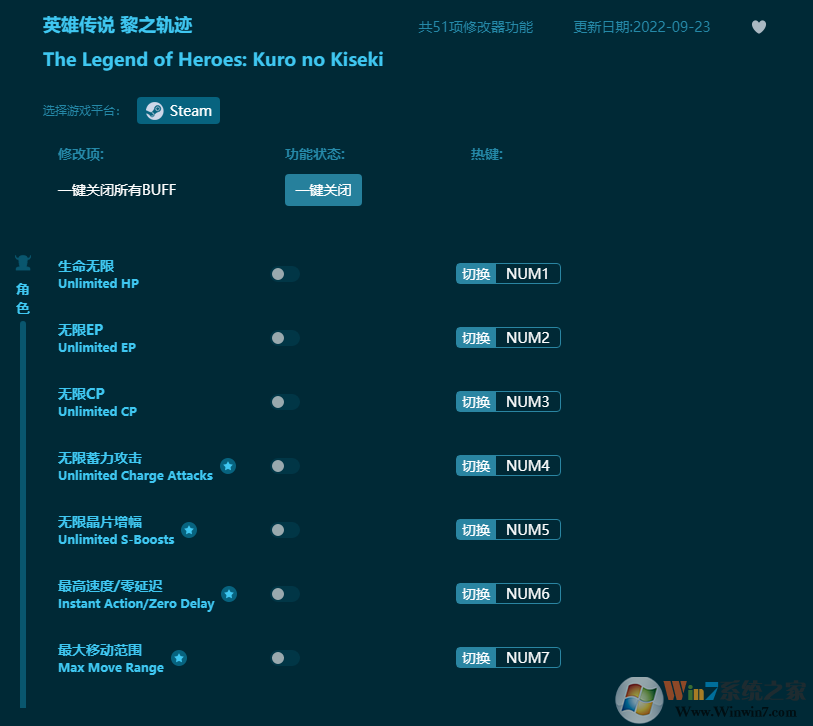Click the 切换 NUM1 hotkey button

click(507, 273)
